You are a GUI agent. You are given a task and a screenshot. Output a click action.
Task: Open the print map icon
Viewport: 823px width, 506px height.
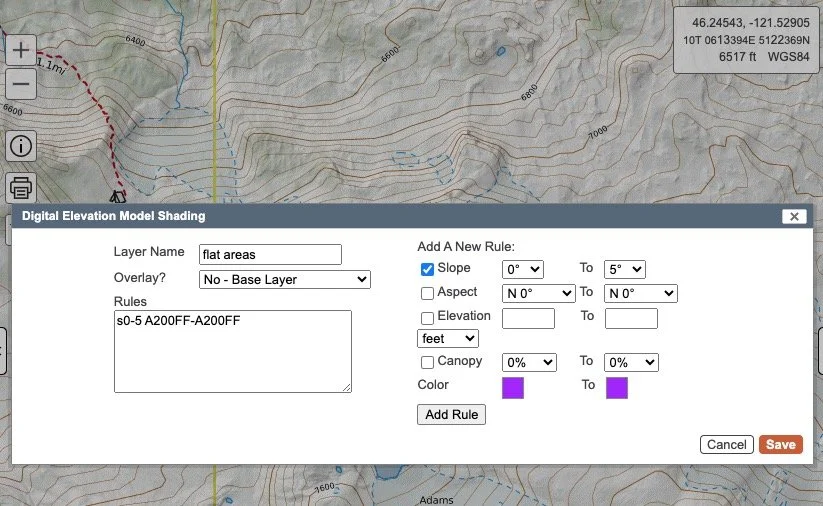(x=20, y=187)
